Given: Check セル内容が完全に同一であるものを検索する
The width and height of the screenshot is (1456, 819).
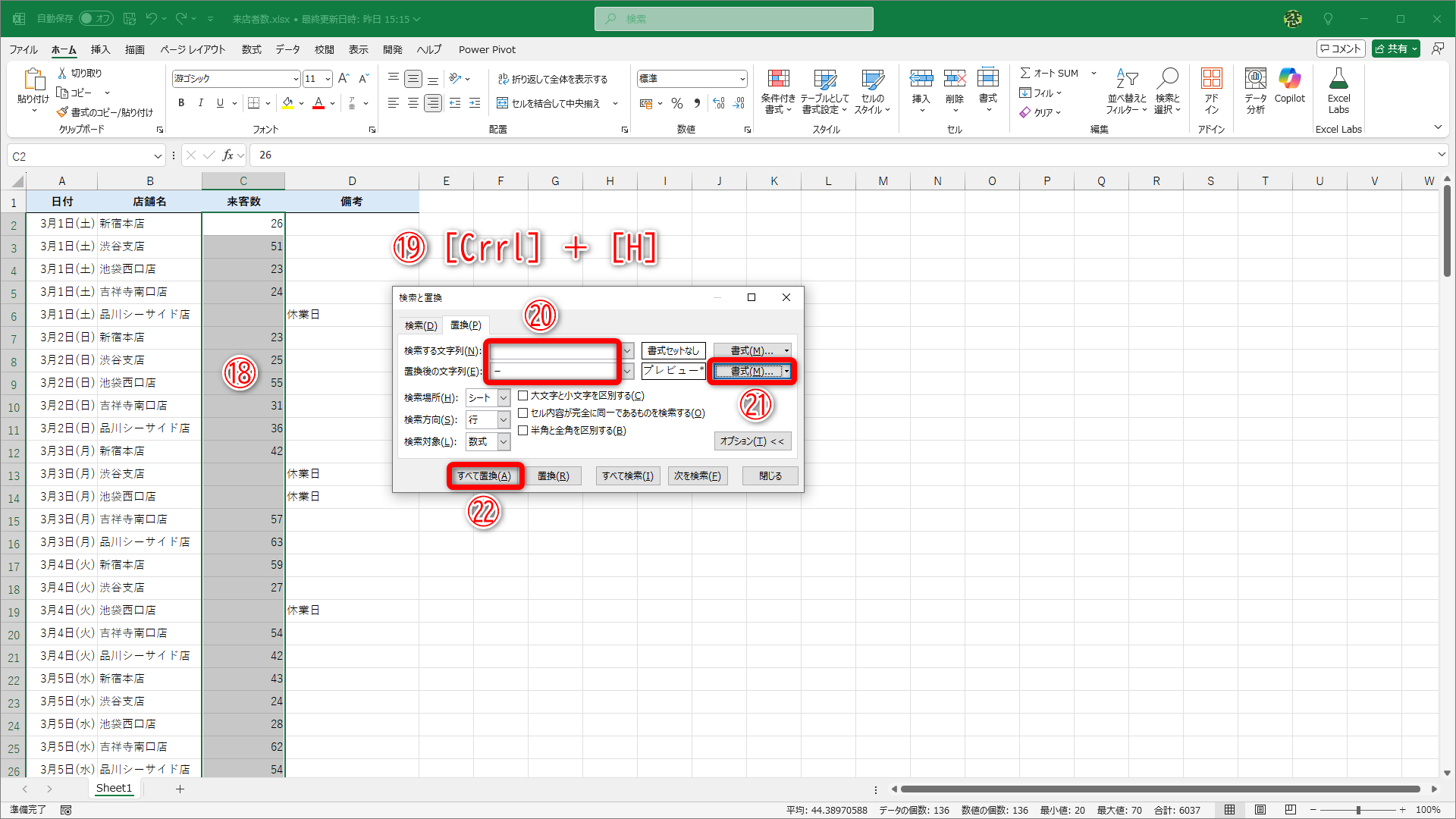Looking at the screenshot, I should (524, 413).
